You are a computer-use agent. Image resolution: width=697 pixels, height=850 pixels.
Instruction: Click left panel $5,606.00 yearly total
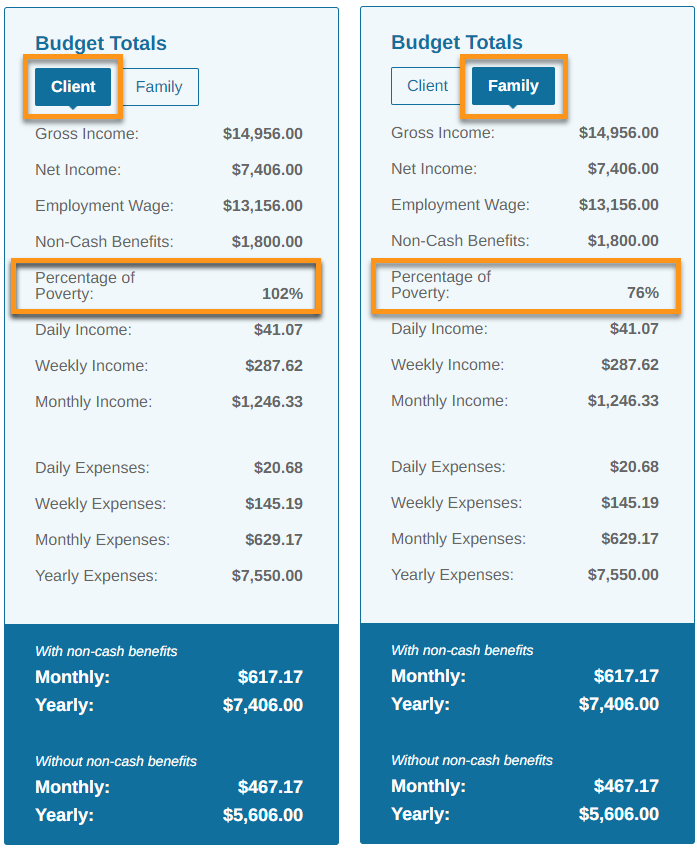coord(263,815)
